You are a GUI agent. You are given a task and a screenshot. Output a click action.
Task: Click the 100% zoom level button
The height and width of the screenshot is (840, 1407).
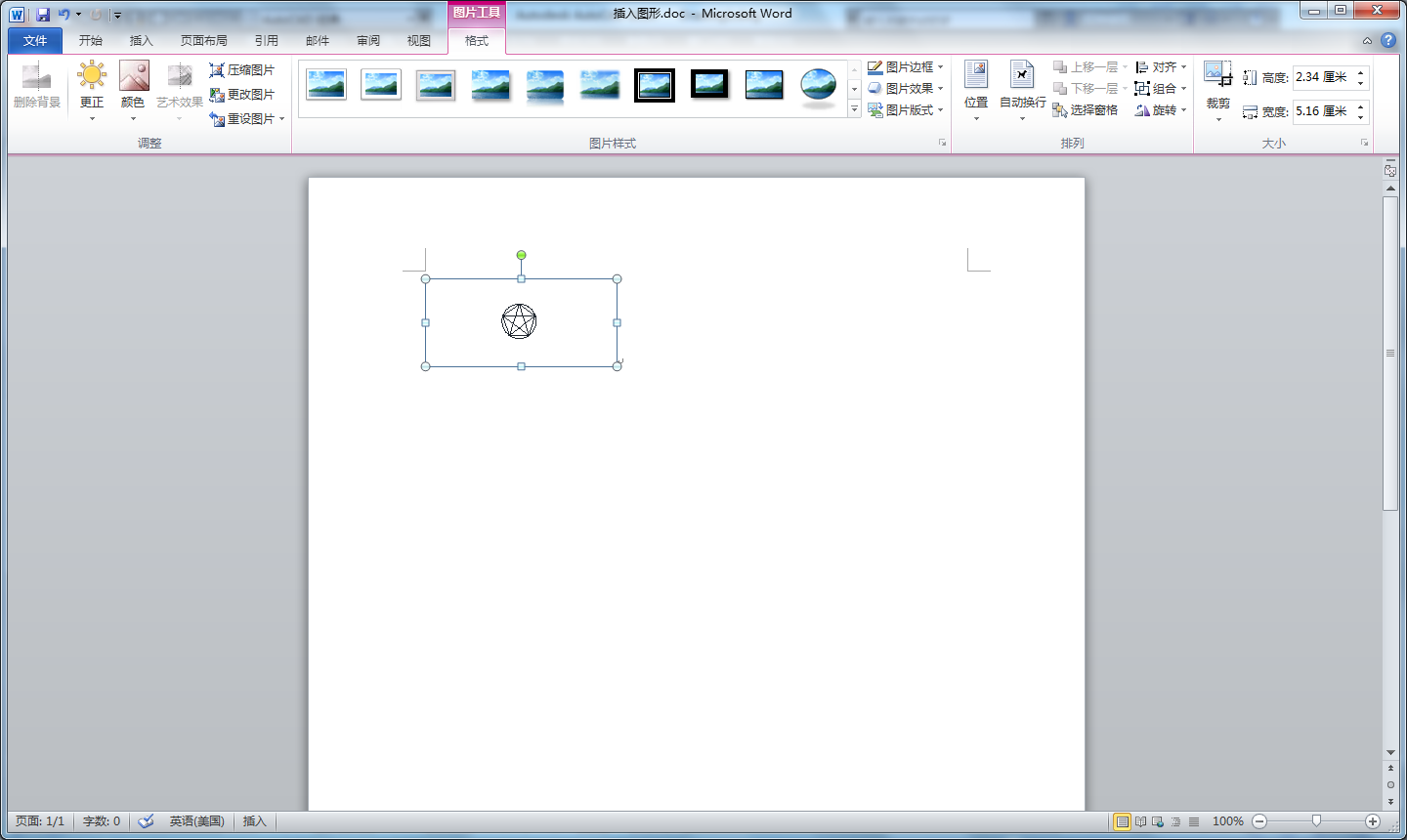click(1228, 821)
